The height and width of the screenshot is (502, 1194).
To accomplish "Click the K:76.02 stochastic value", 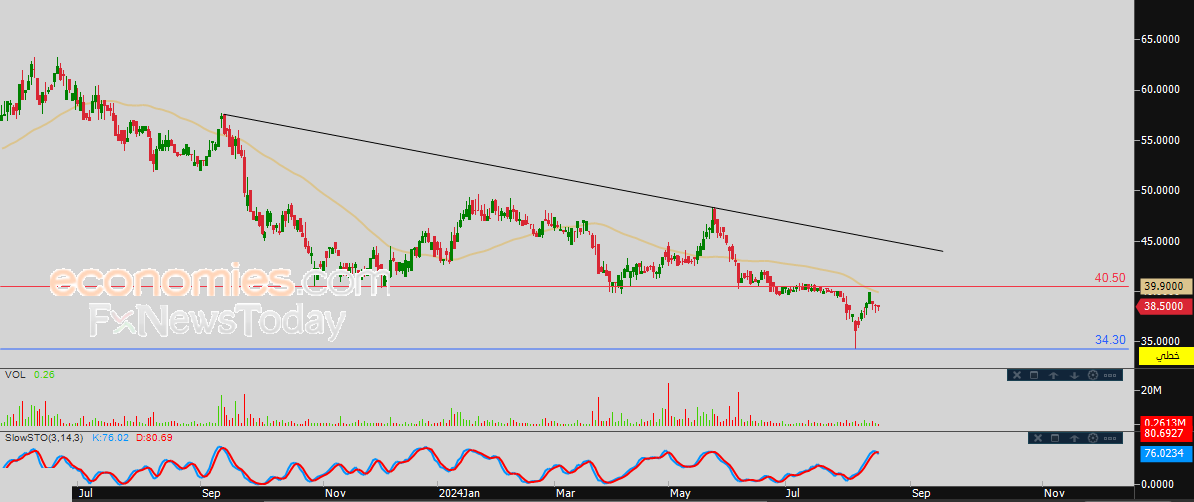I will (110, 438).
